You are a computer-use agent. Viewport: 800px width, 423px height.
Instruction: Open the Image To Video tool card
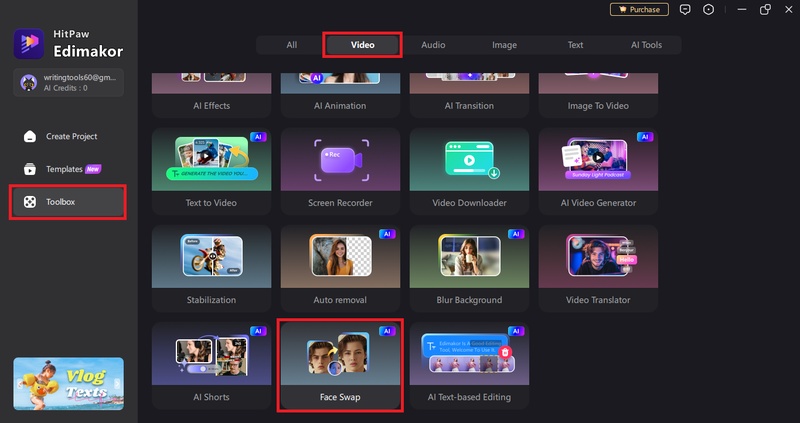tap(598, 95)
